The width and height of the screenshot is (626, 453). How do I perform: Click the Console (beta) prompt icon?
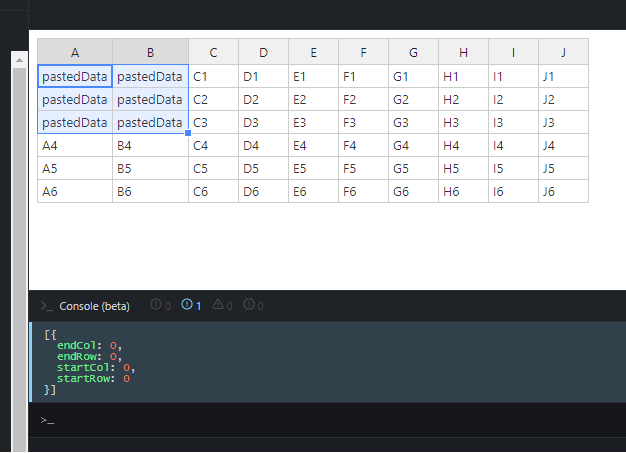tap(46, 306)
